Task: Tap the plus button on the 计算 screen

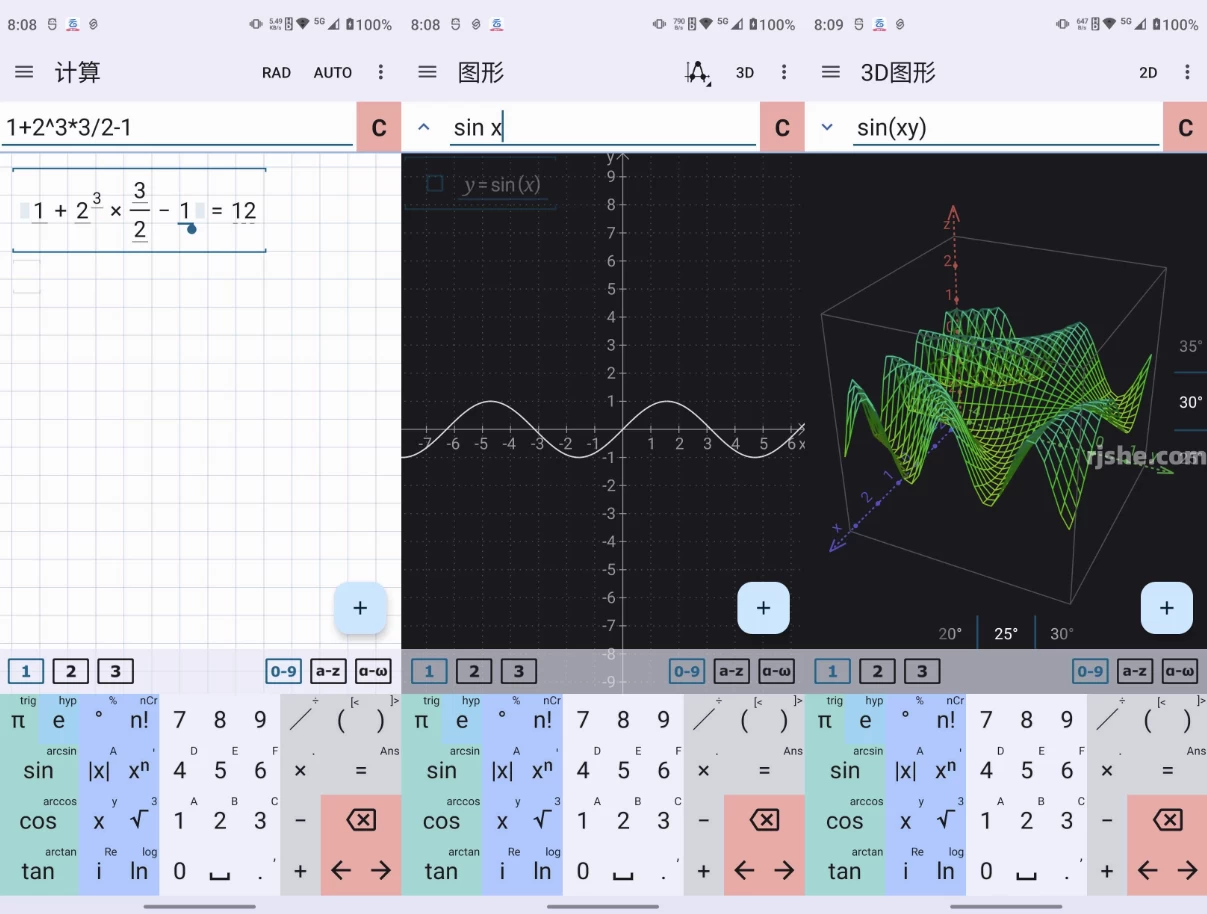Action: pos(360,608)
